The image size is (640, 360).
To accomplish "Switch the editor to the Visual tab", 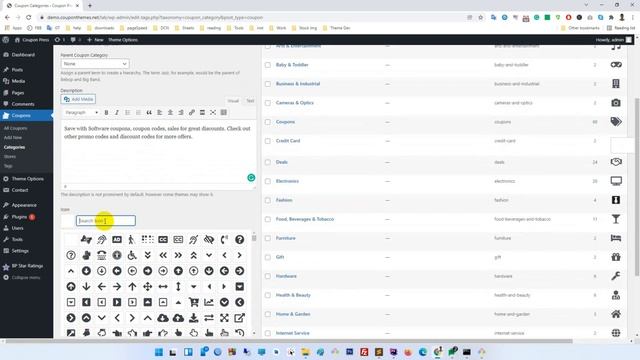I will (x=233, y=101).
